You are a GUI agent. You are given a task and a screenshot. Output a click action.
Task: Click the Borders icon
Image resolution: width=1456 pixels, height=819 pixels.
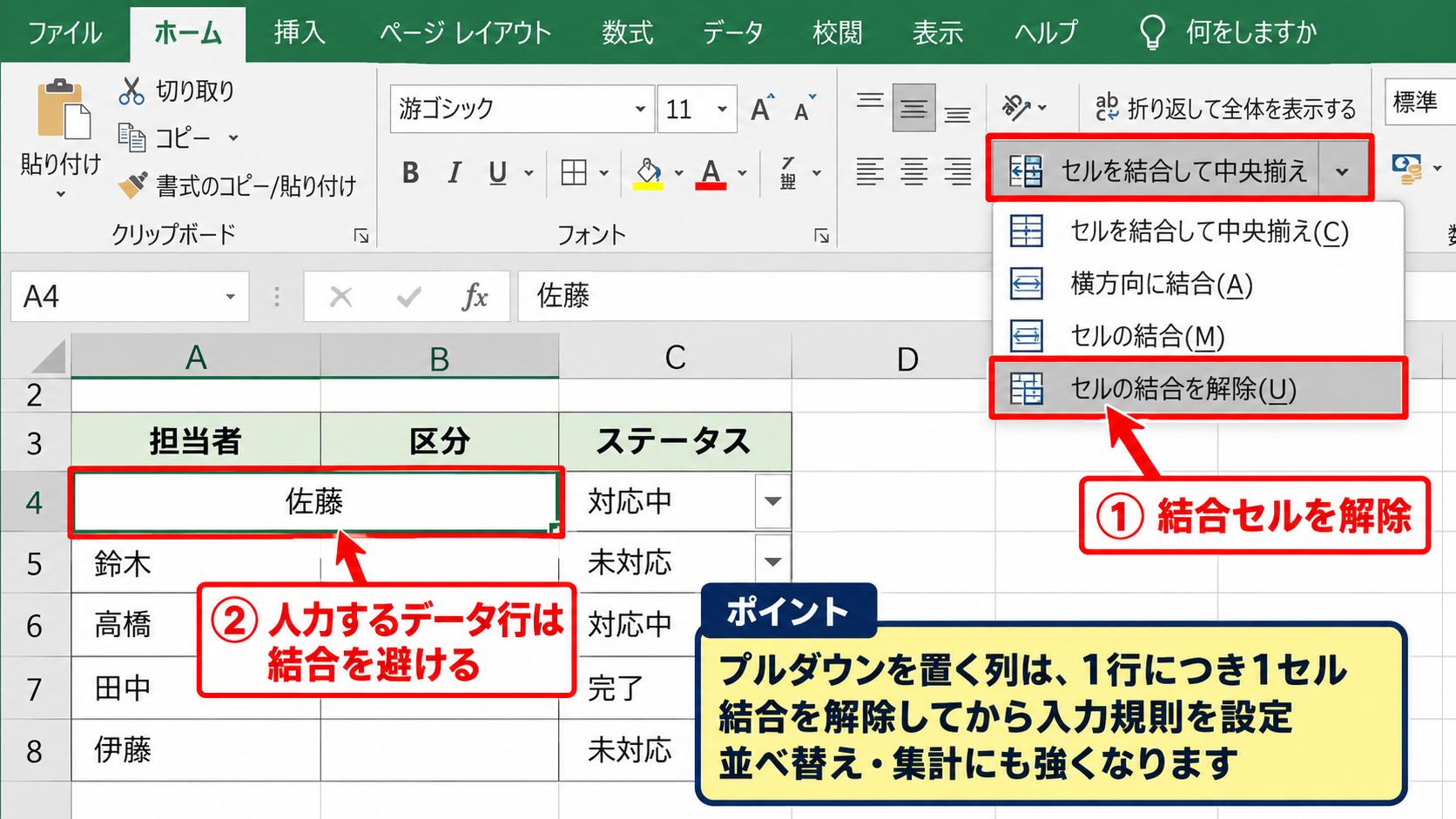(x=574, y=172)
